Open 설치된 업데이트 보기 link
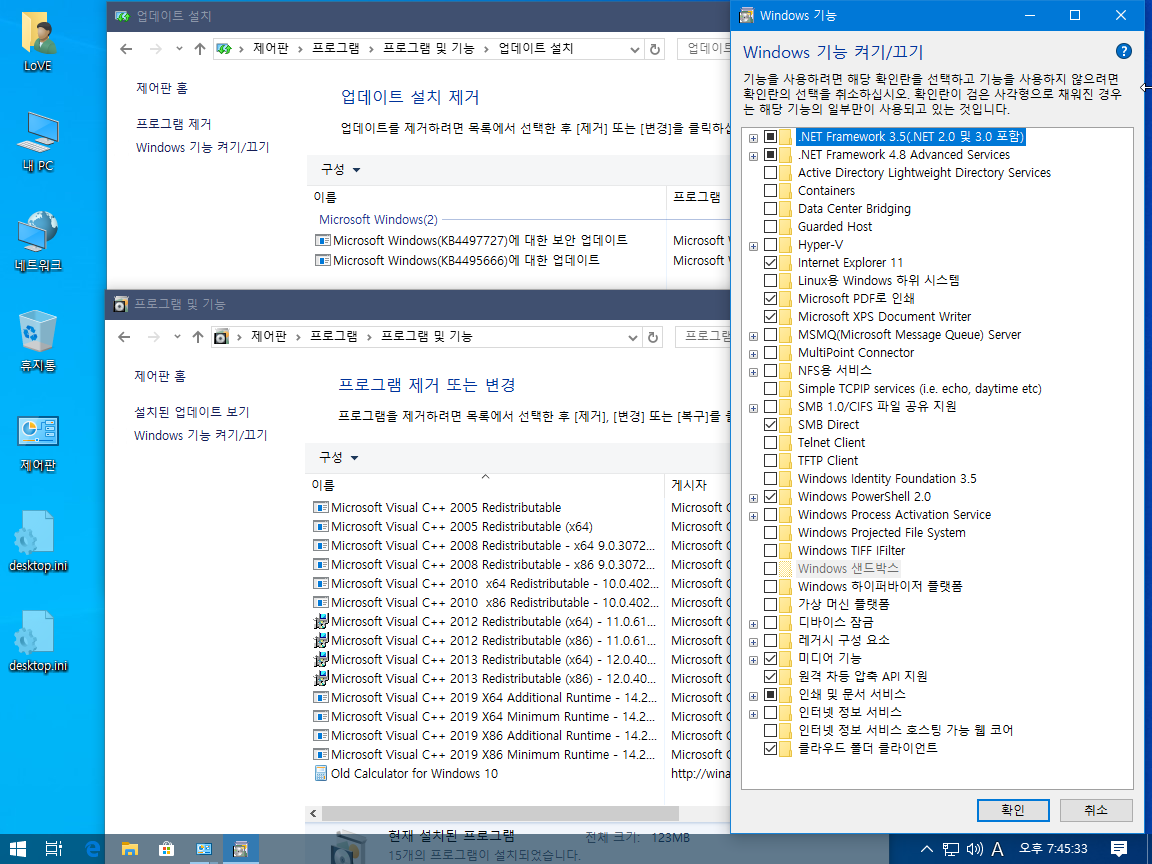The width and height of the screenshot is (1152, 864). click(x=192, y=412)
